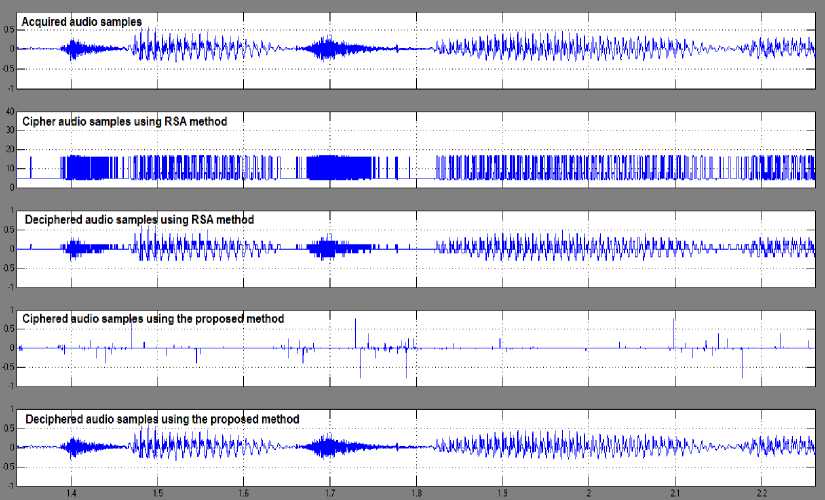Click 'Deciphered audio samples using the proposed method' title
Screen dimensions: 825x500
pos(162,419)
